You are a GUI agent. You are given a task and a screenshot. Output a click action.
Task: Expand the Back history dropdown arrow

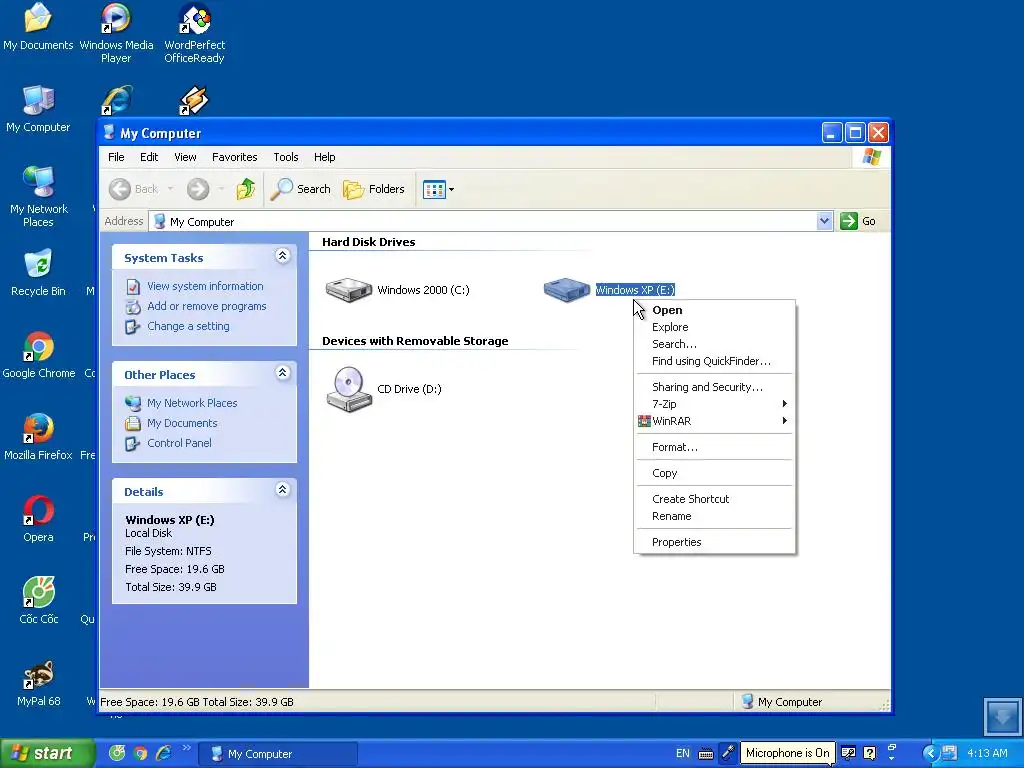coord(170,189)
